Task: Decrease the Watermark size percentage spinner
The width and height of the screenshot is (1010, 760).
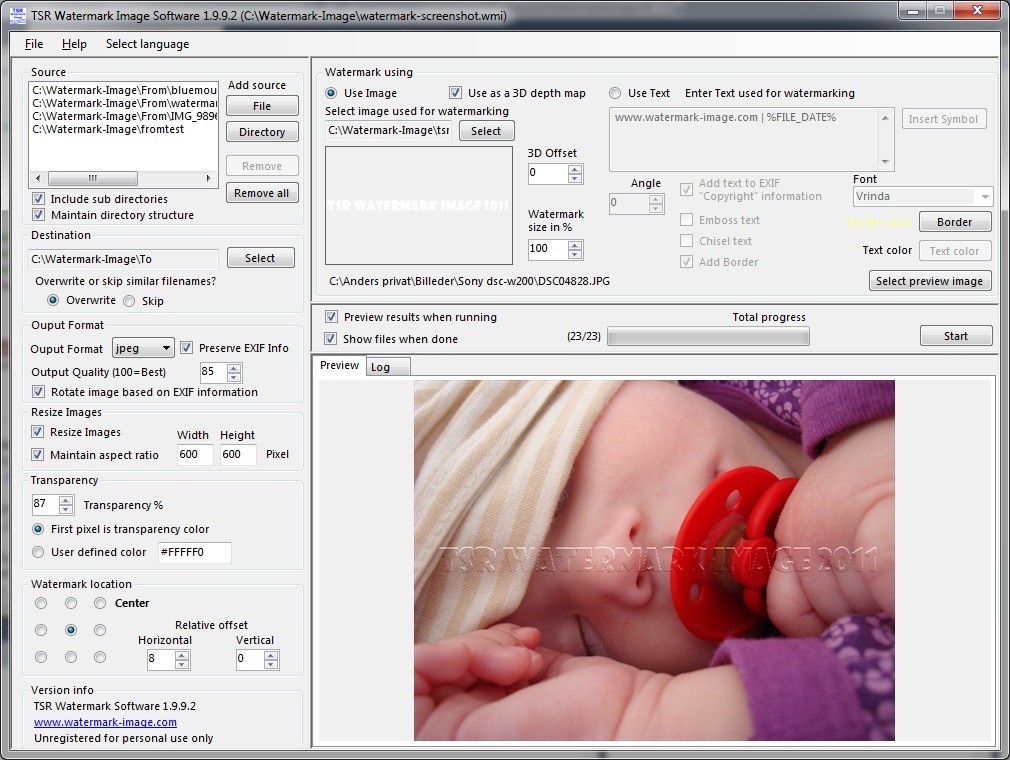Action: tap(575, 254)
